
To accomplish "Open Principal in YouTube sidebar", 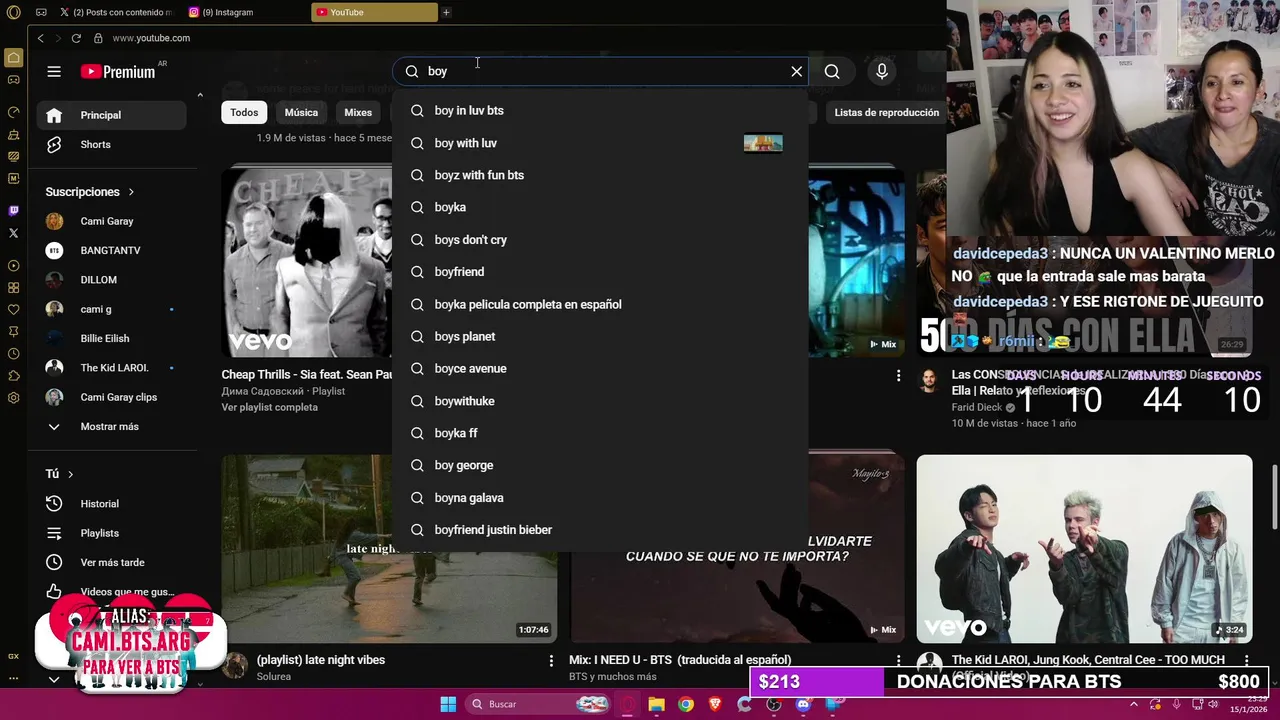I will [111, 115].
